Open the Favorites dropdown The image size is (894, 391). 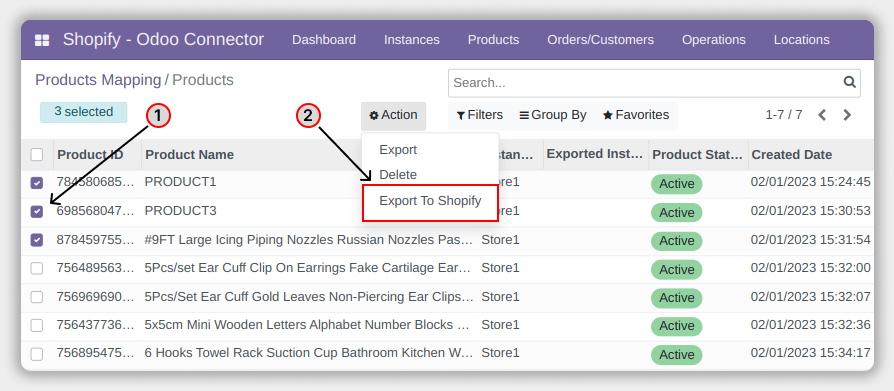[x=636, y=115]
